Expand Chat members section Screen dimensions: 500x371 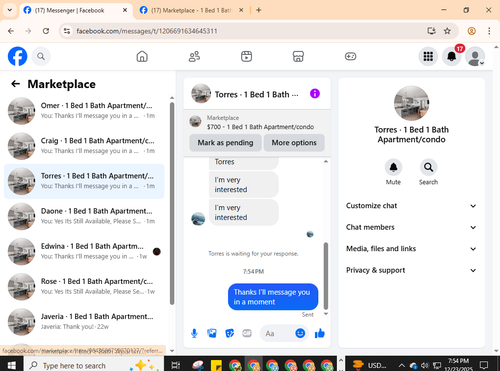click(x=411, y=227)
